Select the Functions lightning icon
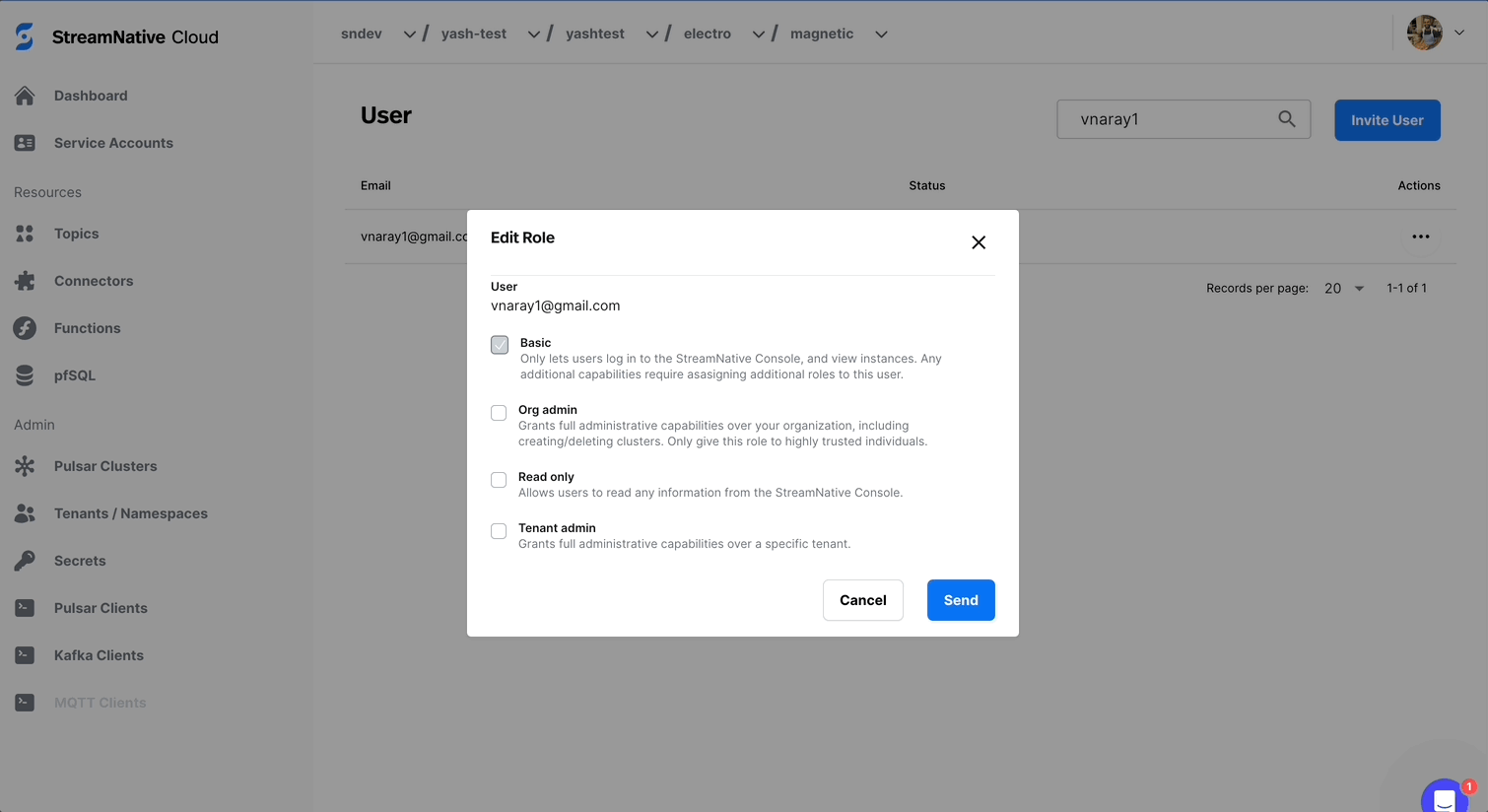The height and width of the screenshot is (812, 1488). pos(25,328)
